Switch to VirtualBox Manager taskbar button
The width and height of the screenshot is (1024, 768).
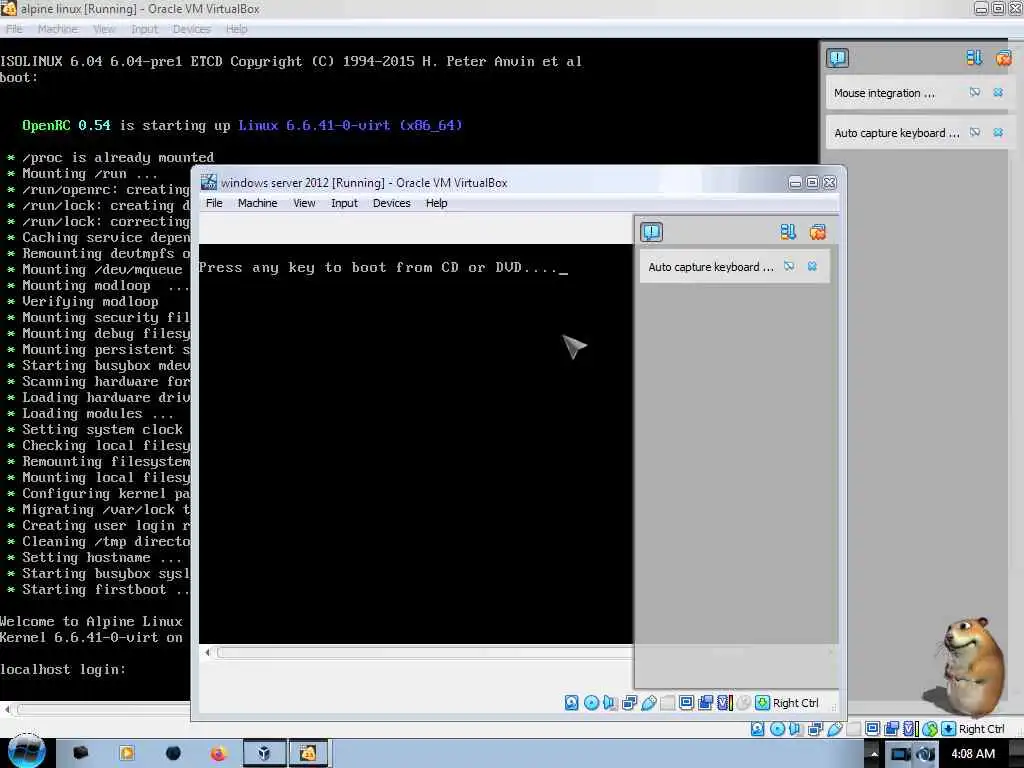[x=264, y=754]
